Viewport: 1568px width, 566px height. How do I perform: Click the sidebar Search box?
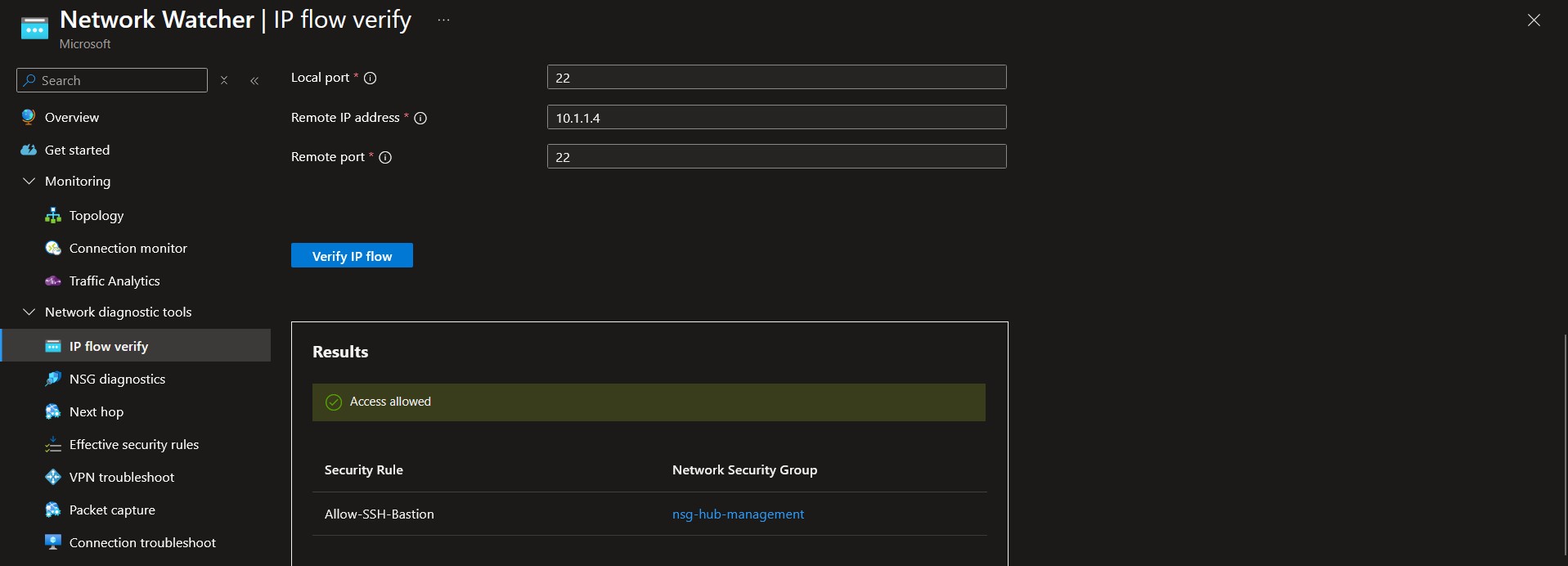(x=112, y=80)
